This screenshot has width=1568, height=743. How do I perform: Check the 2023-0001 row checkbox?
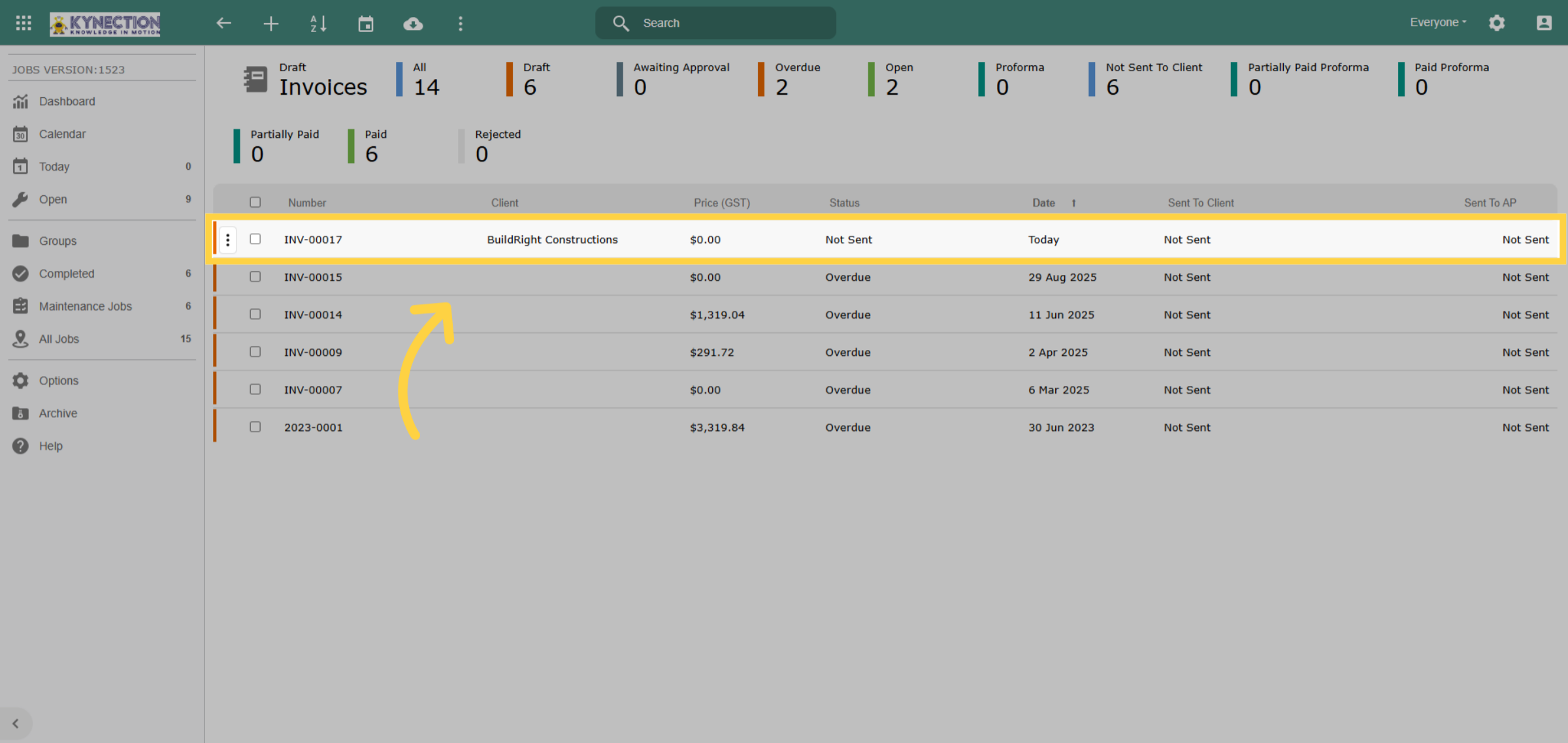(x=255, y=427)
